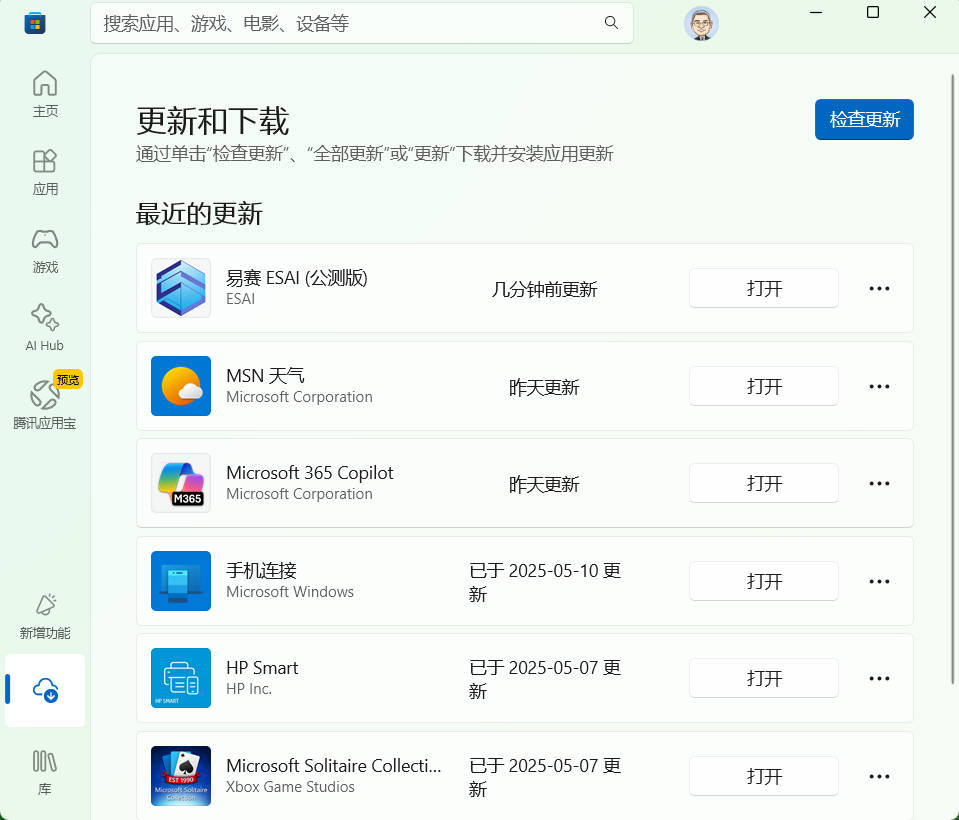The height and width of the screenshot is (820, 959).
Task: Click the 易赛 ESAI app icon
Action: pyautogui.click(x=181, y=288)
